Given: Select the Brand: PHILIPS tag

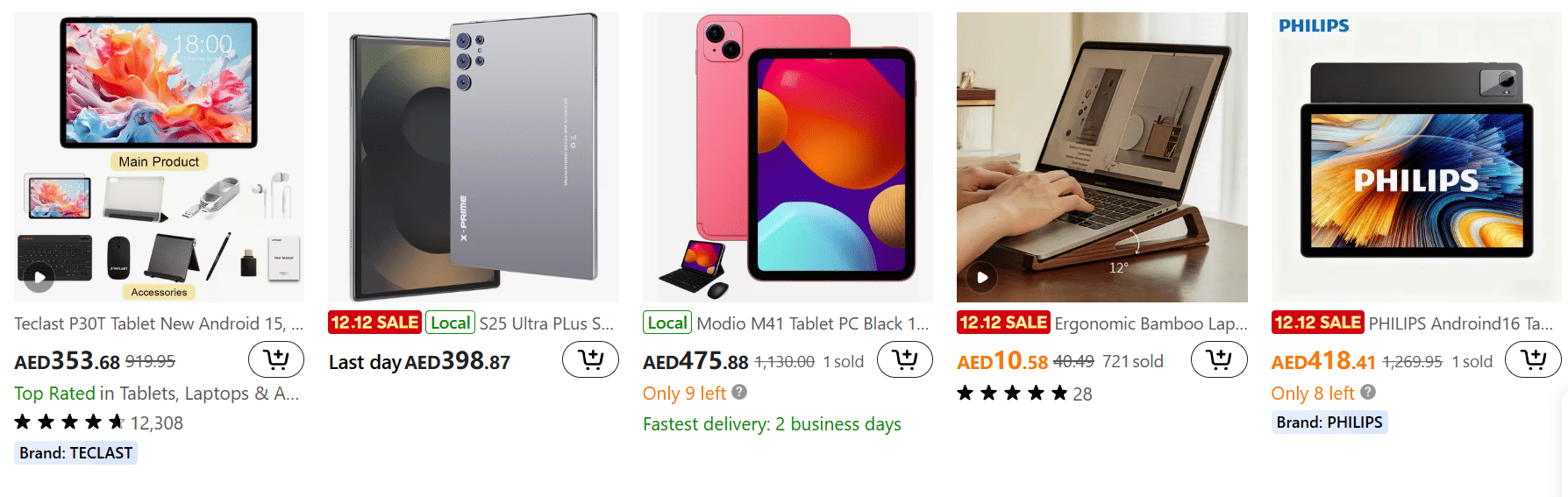Looking at the screenshot, I should (1329, 422).
